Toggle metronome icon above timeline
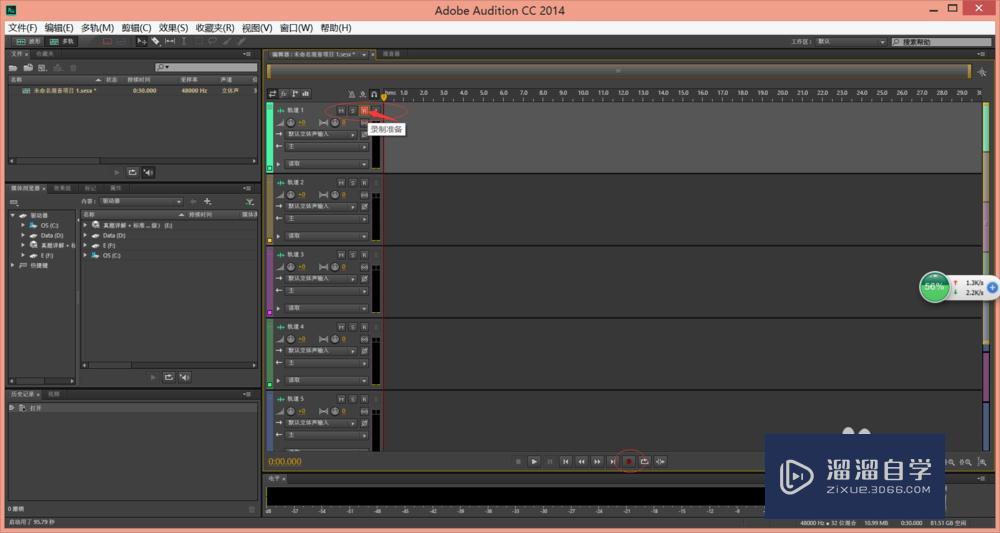The height and width of the screenshot is (533, 1000). pyautogui.click(x=351, y=94)
